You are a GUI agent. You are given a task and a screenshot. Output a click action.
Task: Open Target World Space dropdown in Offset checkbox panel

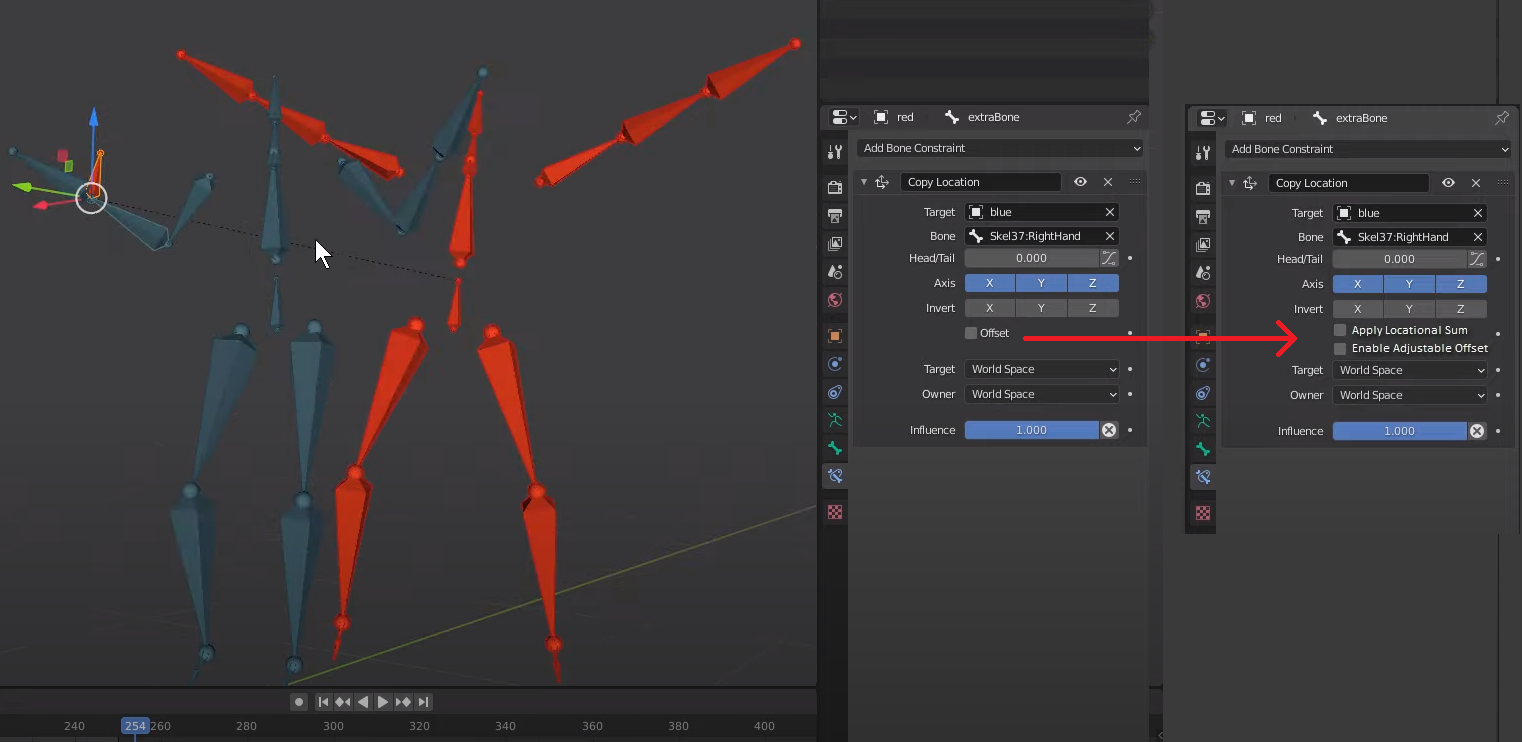1042,369
